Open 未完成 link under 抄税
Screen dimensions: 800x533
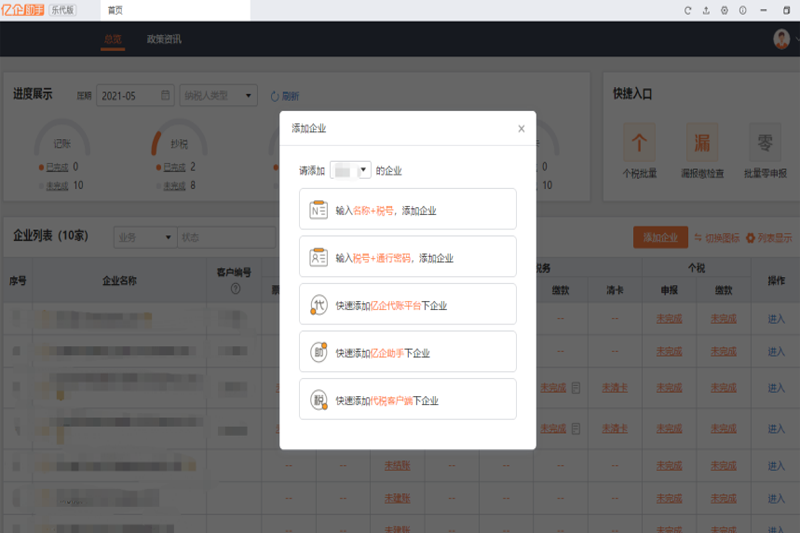click(174, 186)
